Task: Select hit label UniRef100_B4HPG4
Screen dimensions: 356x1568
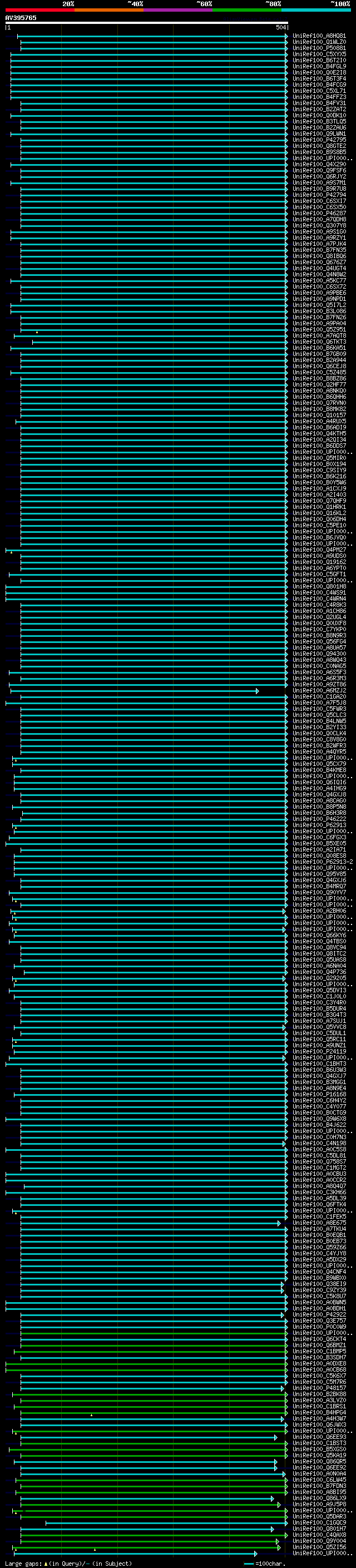Action: click(319, 1412)
